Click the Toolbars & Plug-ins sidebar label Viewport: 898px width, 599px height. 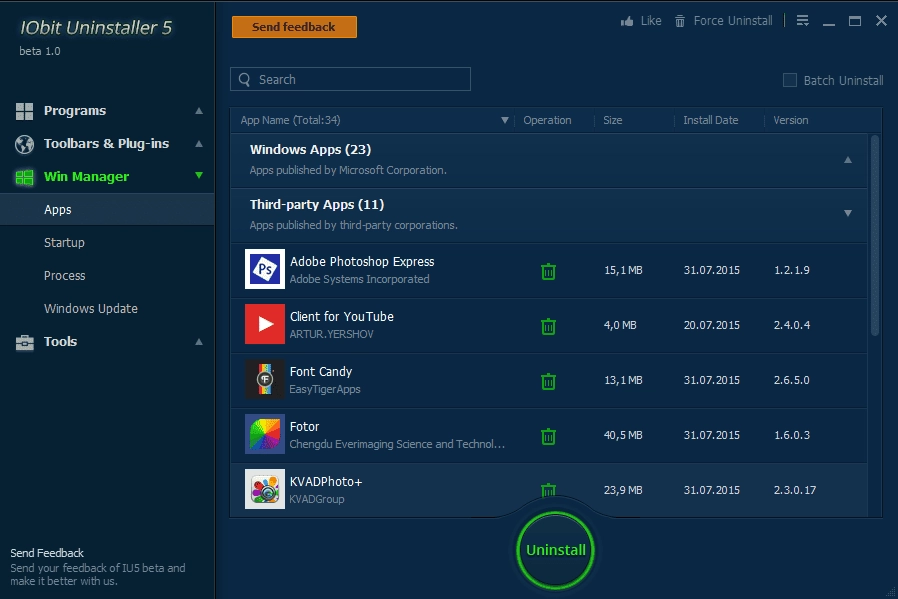pos(107,144)
